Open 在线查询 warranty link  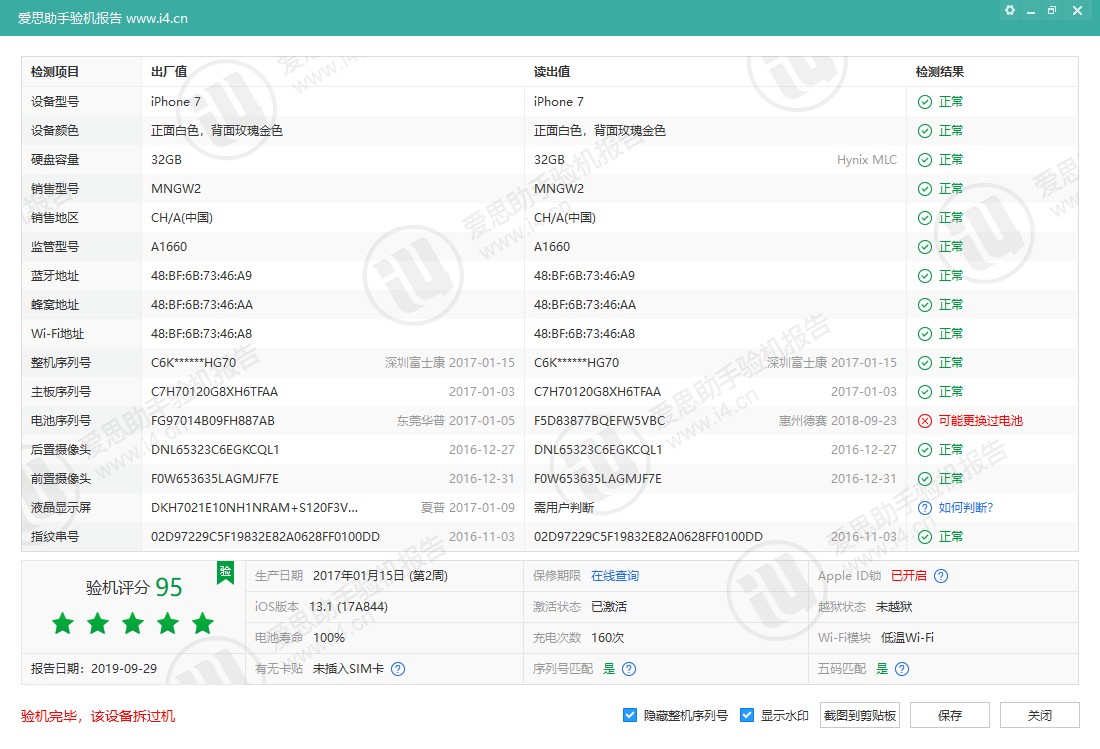click(615, 576)
